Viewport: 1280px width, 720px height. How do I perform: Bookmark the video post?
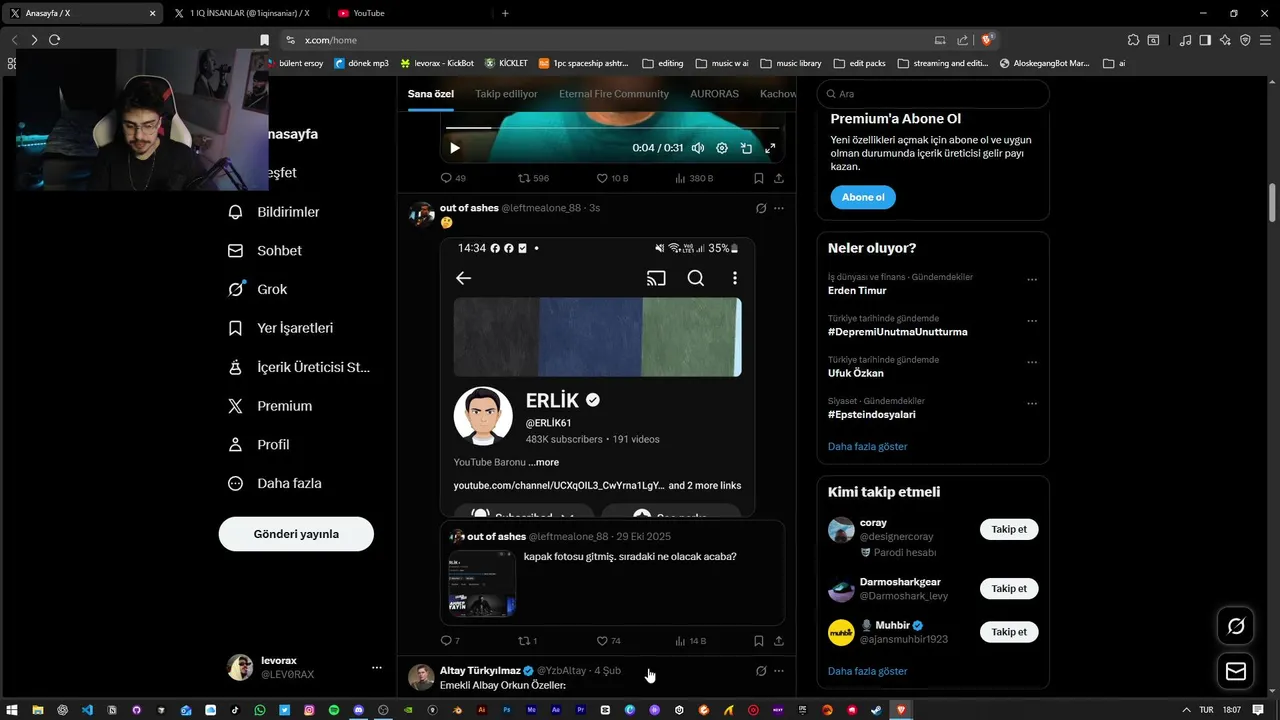point(759,178)
